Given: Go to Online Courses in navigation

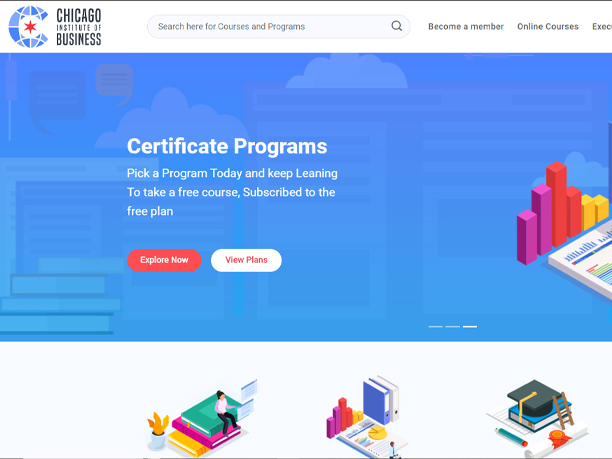Looking at the screenshot, I should coord(547,27).
